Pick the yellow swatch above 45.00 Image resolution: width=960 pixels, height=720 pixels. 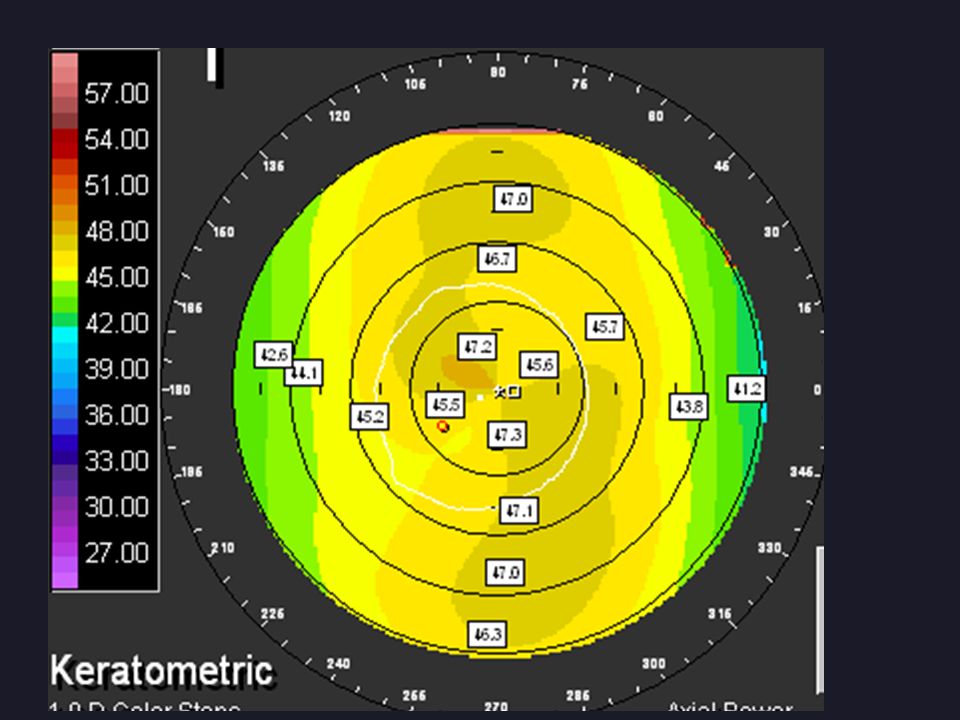[x=65, y=258]
